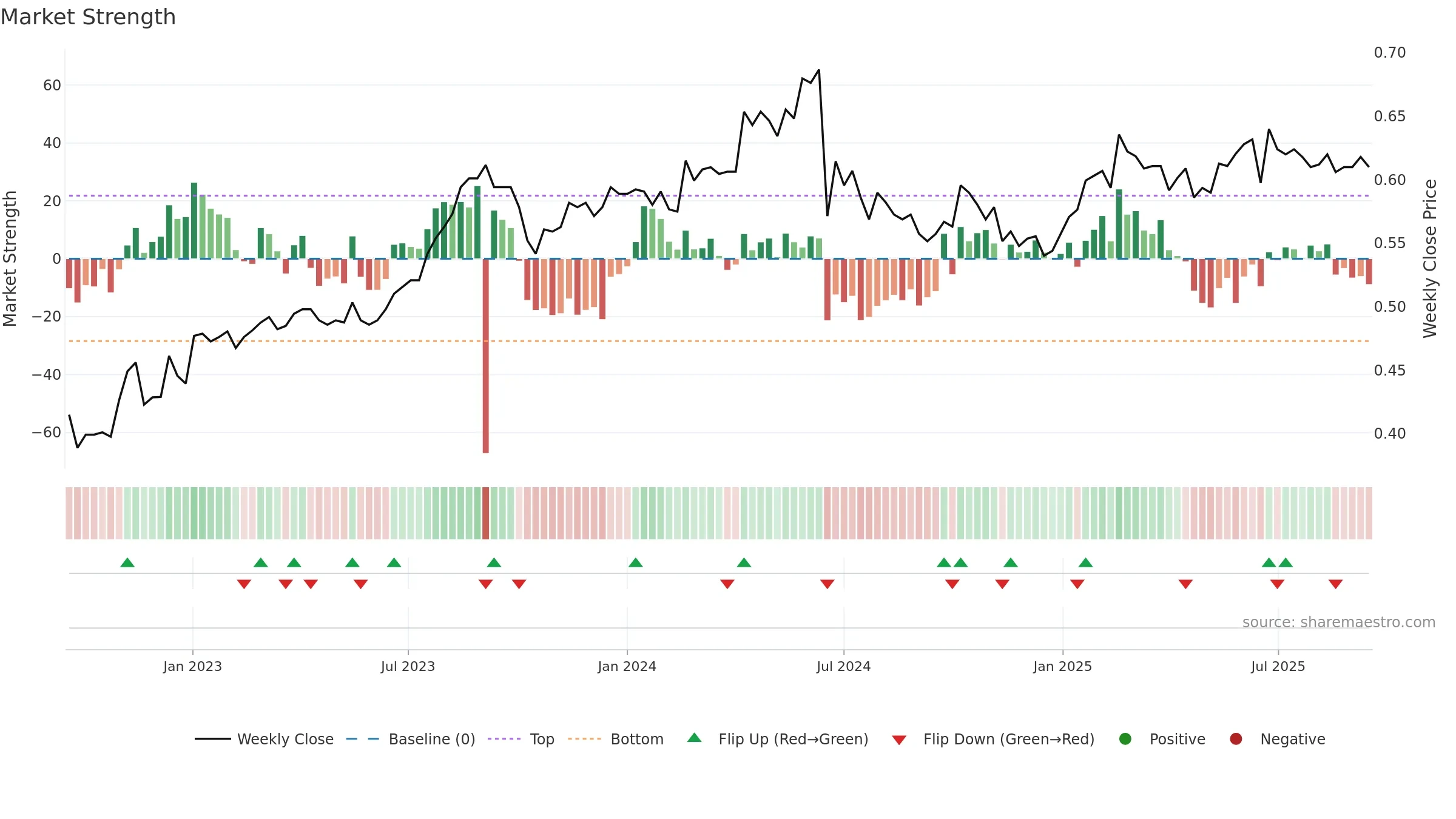Click the black line sample beside Weekly Close

tap(212, 739)
